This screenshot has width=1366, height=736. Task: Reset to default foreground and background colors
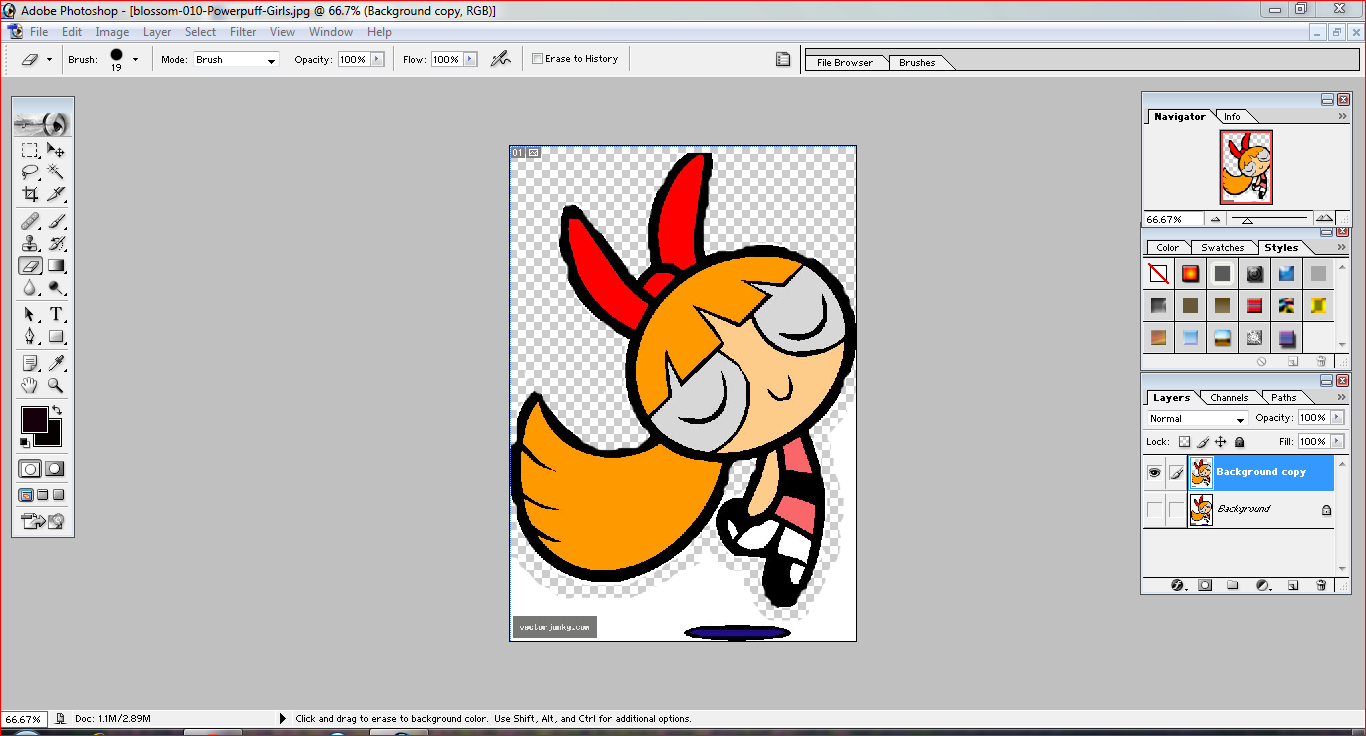coord(25,442)
